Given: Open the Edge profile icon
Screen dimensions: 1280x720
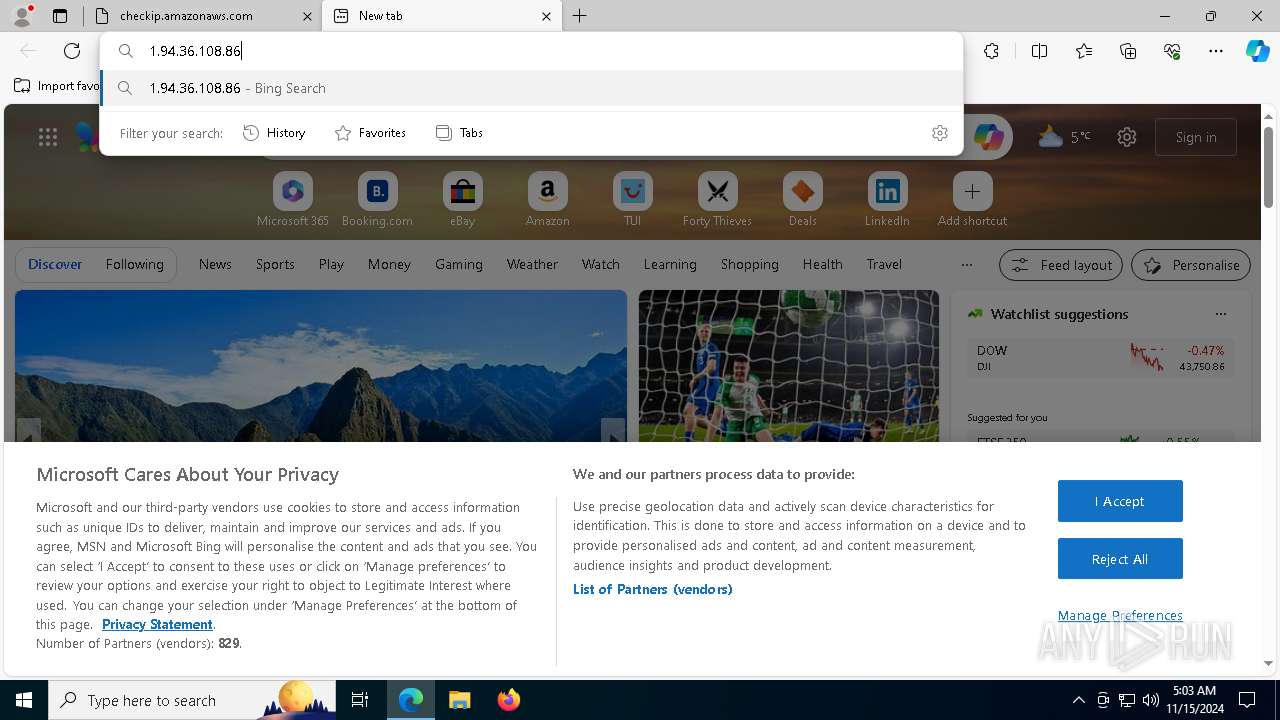Looking at the screenshot, I should (x=21, y=15).
